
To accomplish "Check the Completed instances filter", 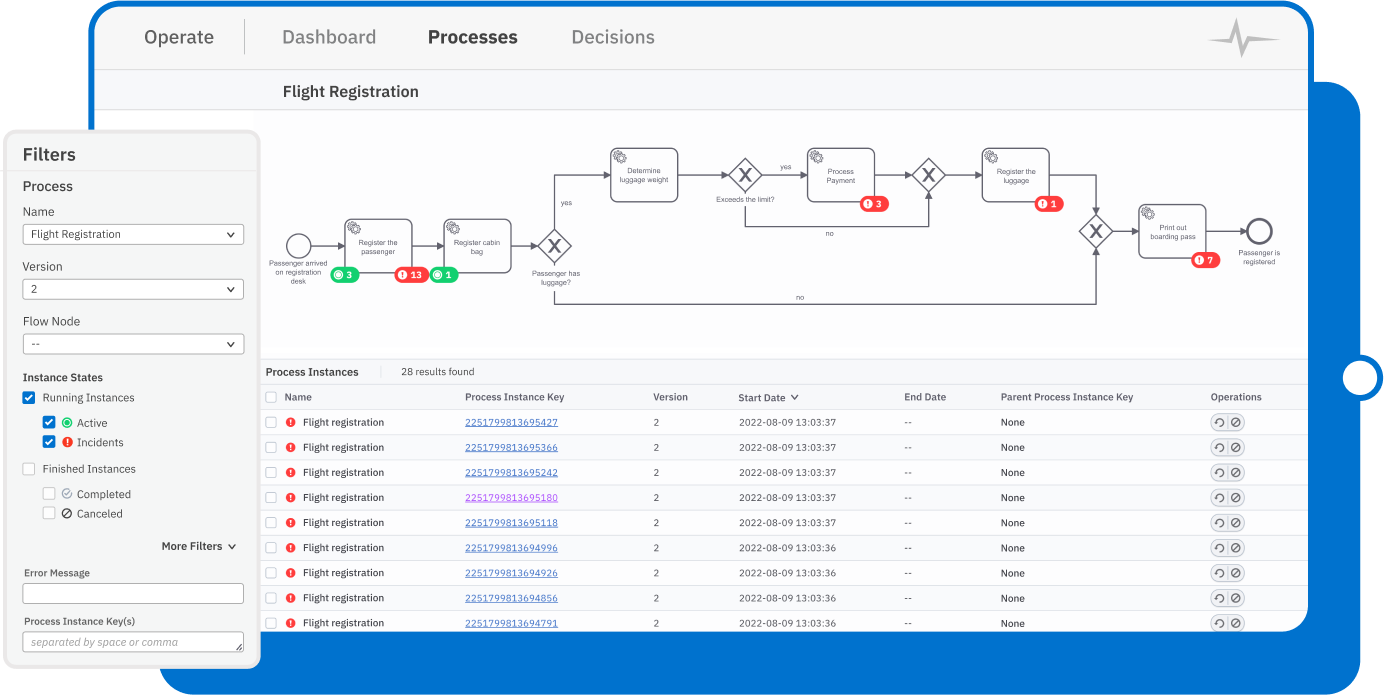I will [x=49, y=494].
